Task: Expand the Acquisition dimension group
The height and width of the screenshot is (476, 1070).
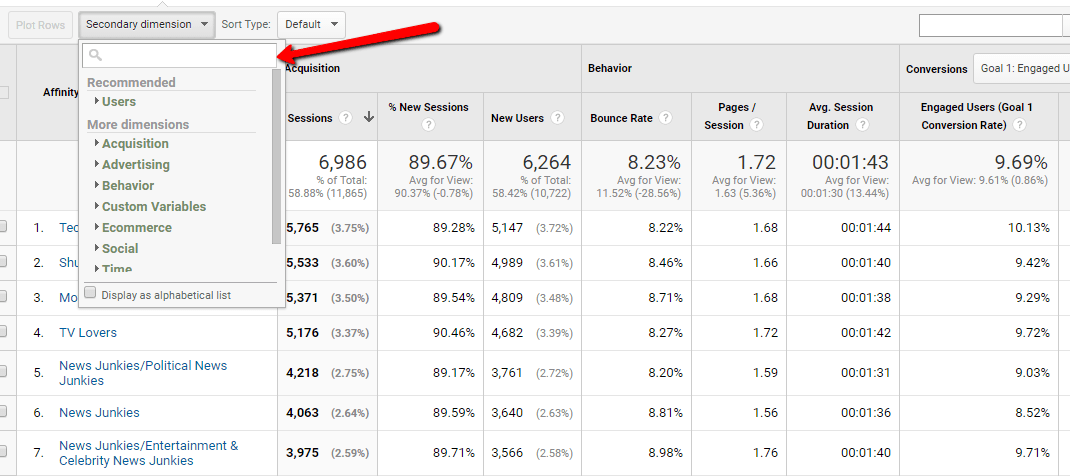Action: [134, 144]
